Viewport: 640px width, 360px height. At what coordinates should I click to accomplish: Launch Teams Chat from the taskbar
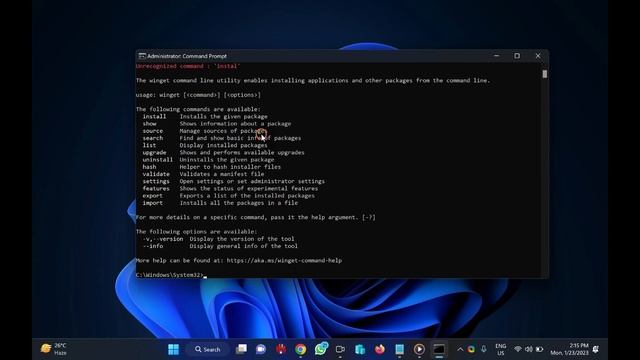[x=261, y=349]
